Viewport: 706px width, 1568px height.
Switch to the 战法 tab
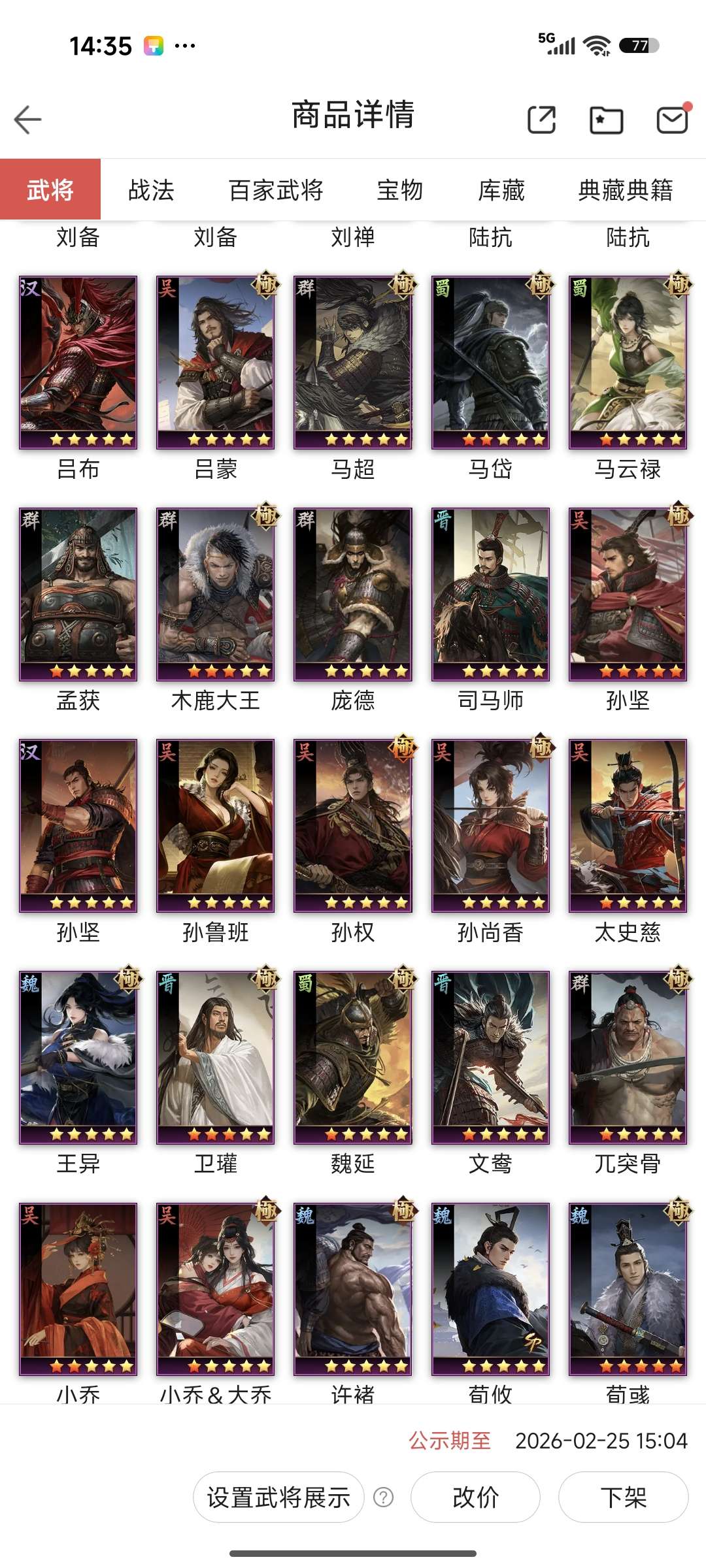[x=151, y=190]
